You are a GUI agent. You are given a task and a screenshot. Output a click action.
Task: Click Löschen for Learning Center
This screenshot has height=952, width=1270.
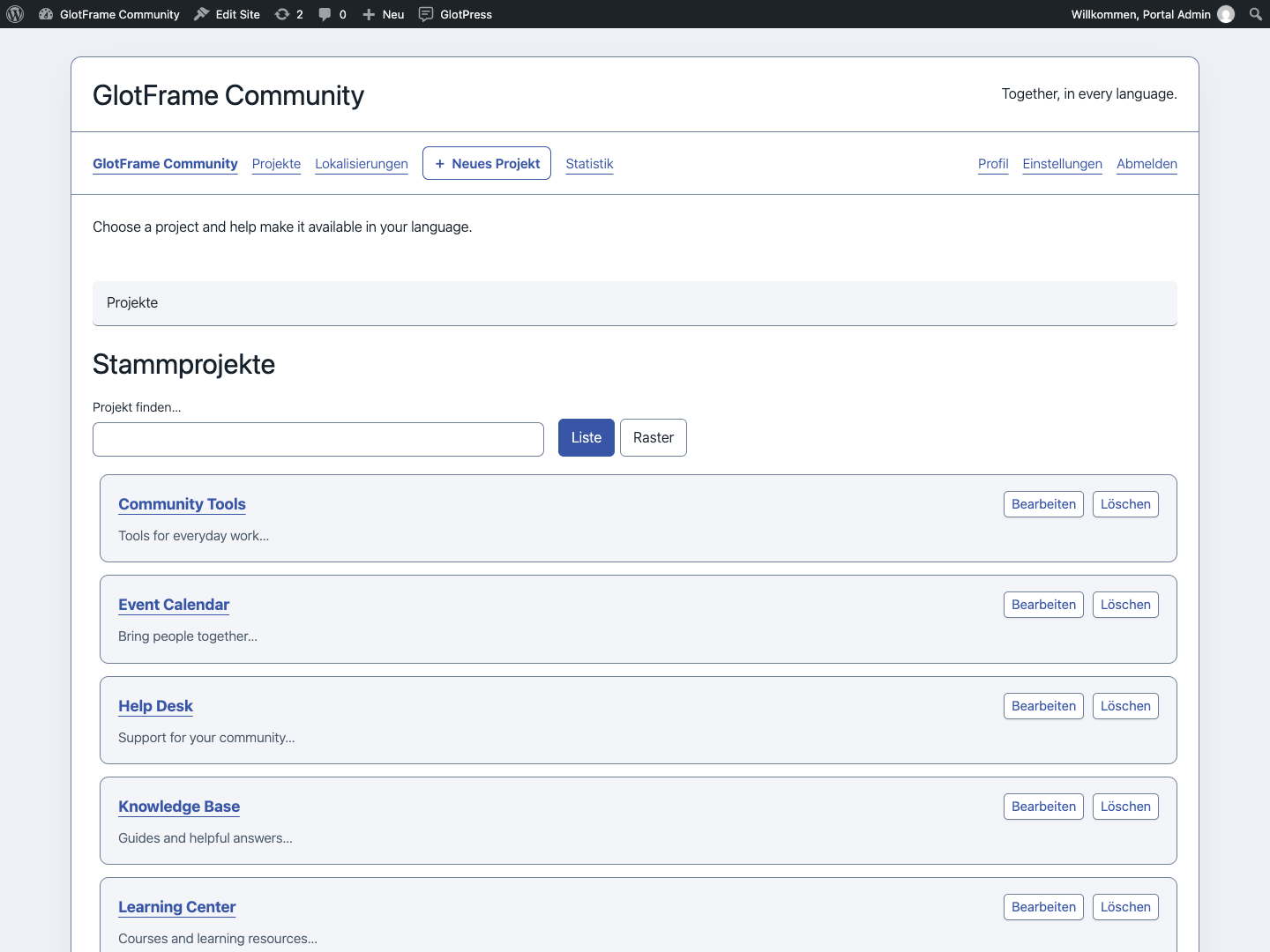point(1125,907)
